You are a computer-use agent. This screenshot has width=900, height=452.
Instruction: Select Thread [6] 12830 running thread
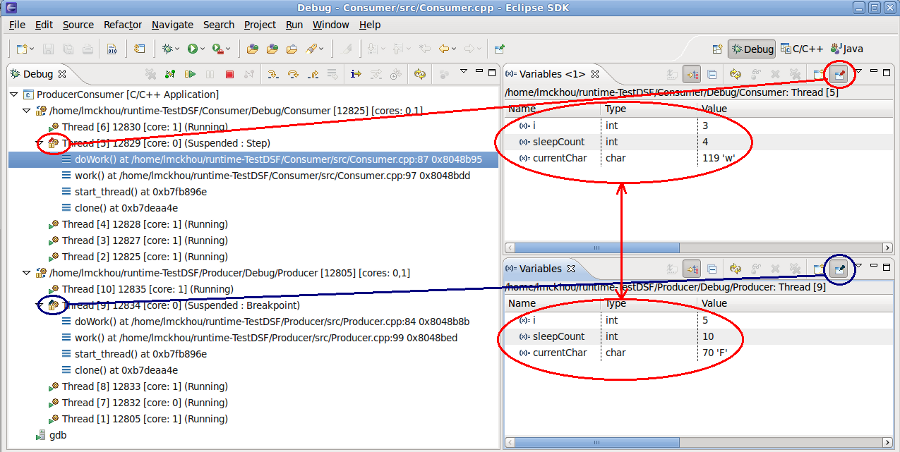click(138, 127)
